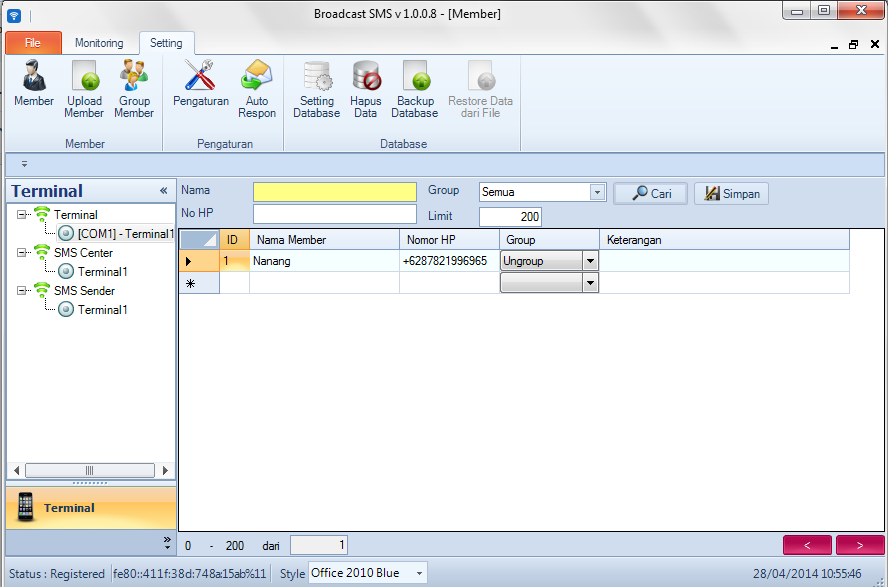The width and height of the screenshot is (888, 587).
Task: Click the Simpan save button
Action: pyautogui.click(x=731, y=194)
